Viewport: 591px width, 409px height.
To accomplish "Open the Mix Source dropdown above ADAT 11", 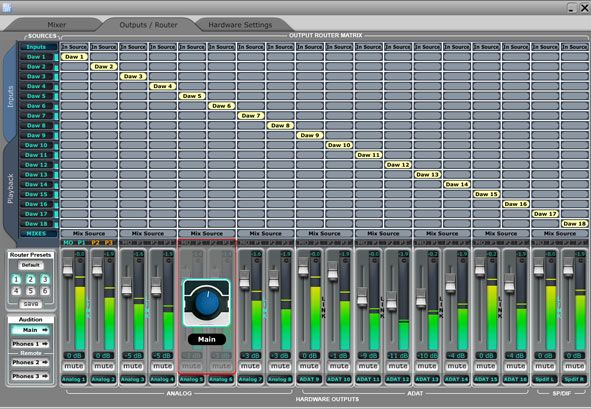I will (x=383, y=233).
